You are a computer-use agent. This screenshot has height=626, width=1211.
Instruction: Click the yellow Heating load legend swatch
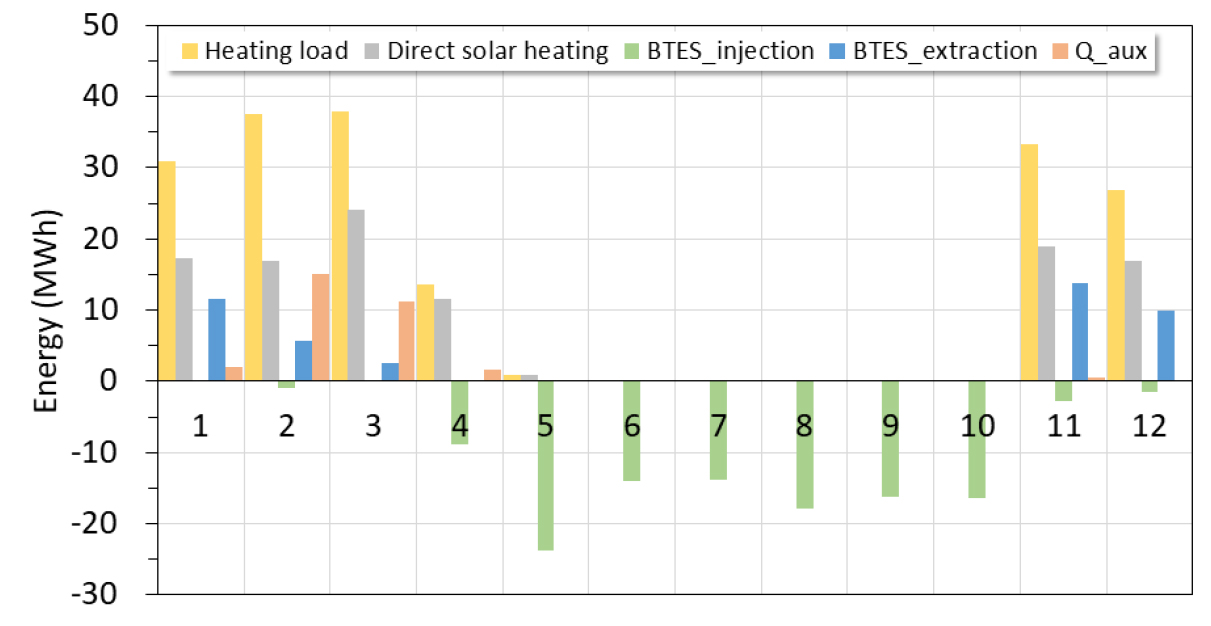pyautogui.click(x=190, y=51)
